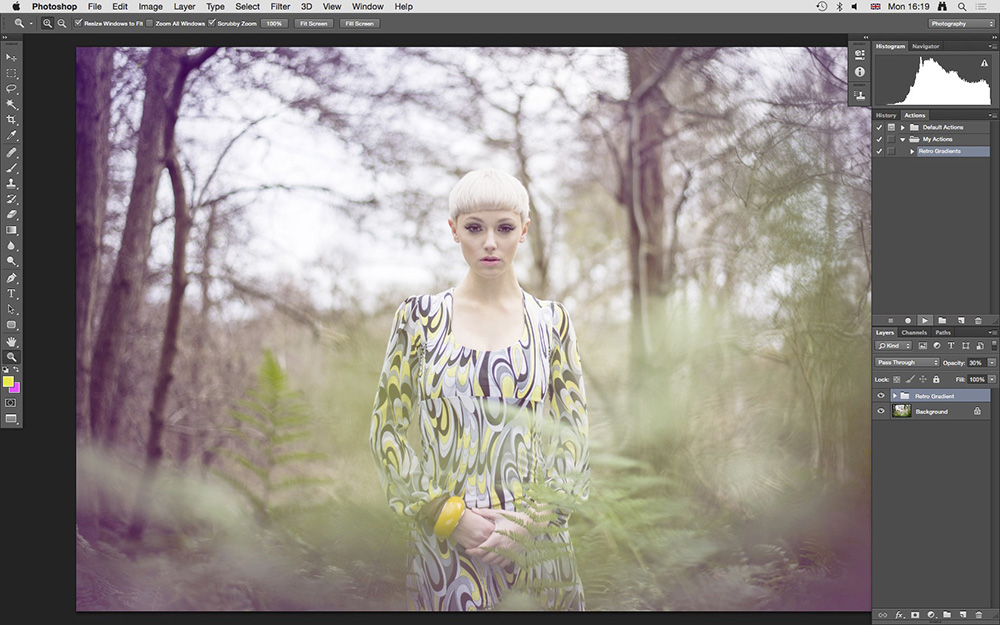Expand the Retro Gradients action
Viewport: 1000px width, 625px height.
tap(912, 151)
